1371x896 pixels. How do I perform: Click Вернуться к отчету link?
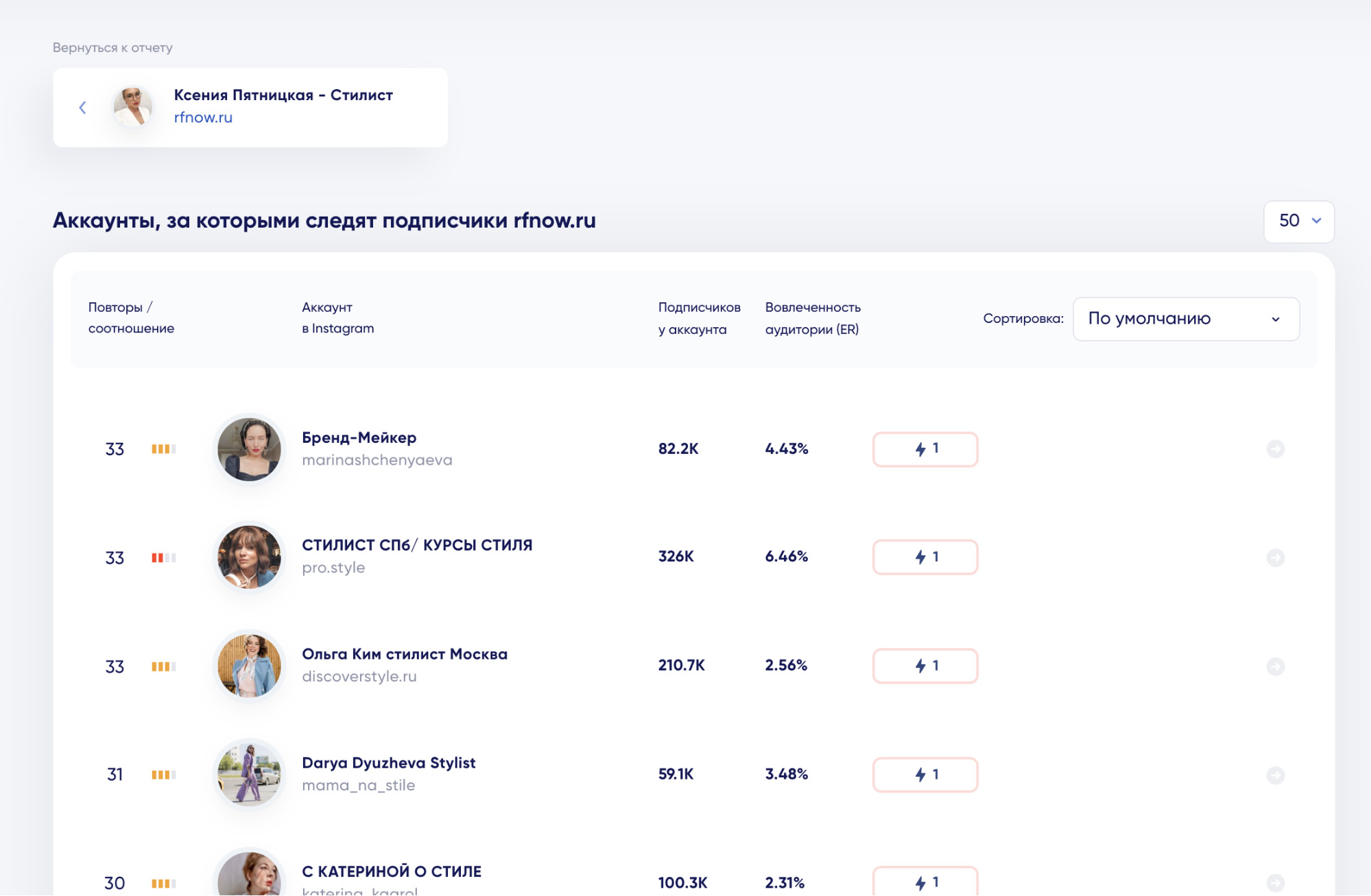pos(112,48)
